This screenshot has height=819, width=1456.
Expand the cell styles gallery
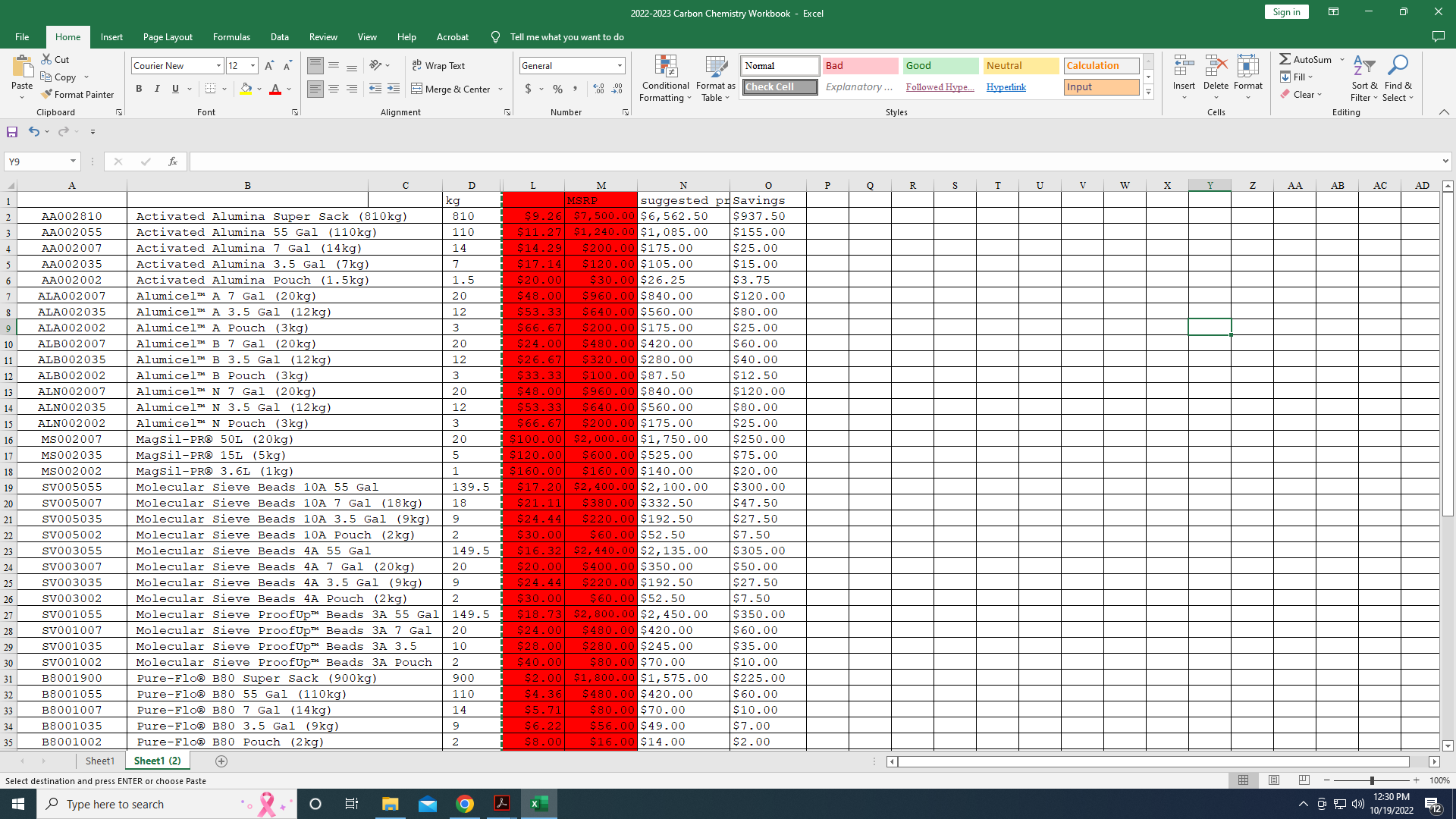point(1148,93)
